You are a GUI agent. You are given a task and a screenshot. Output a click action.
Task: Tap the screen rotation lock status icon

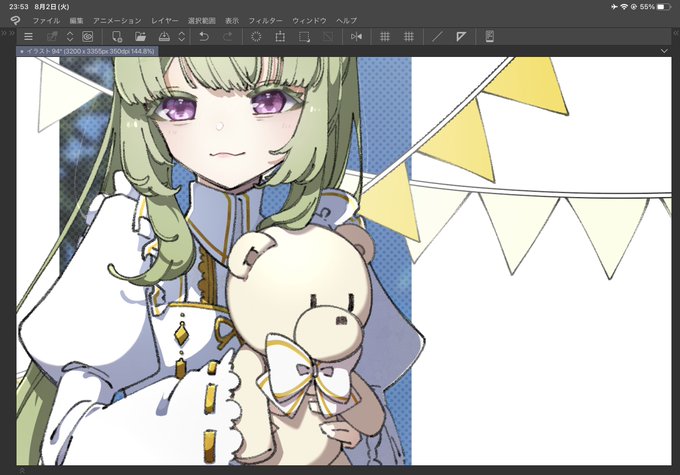pos(634,7)
